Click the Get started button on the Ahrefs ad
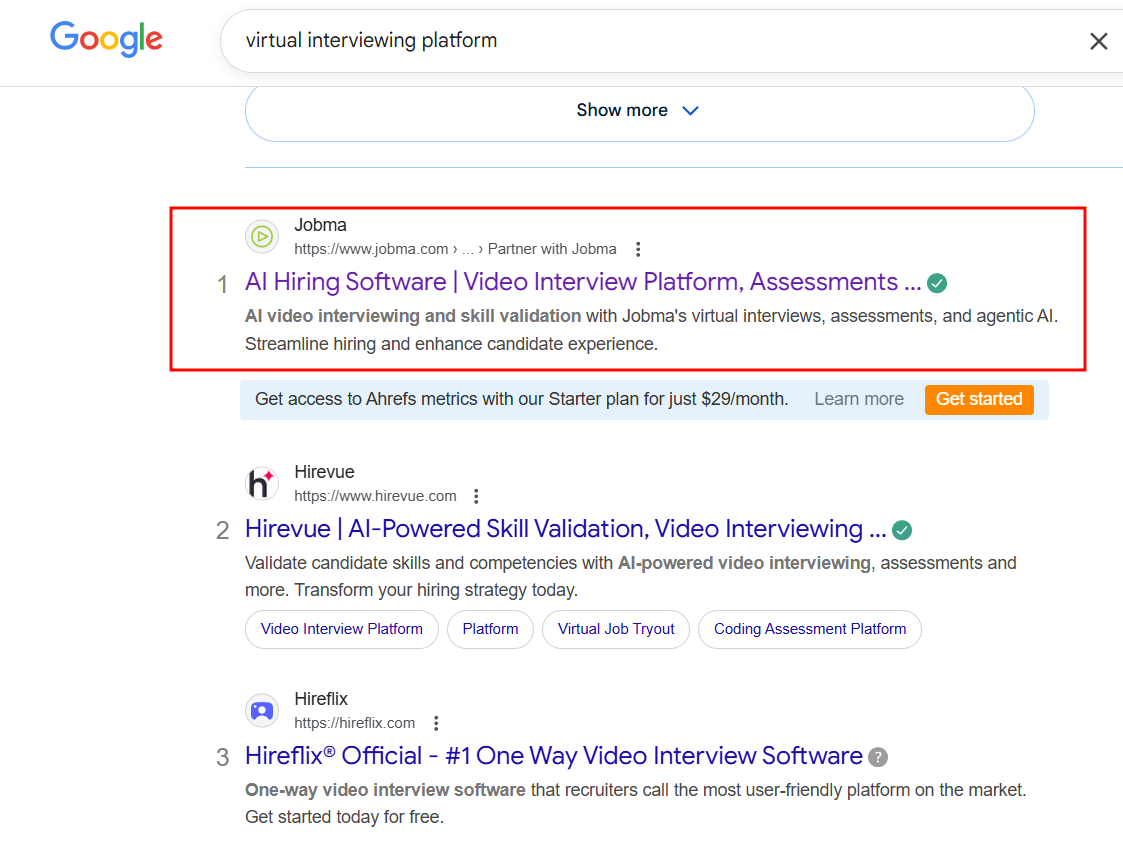This screenshot has height=854, width=1123. pos(978,399)
